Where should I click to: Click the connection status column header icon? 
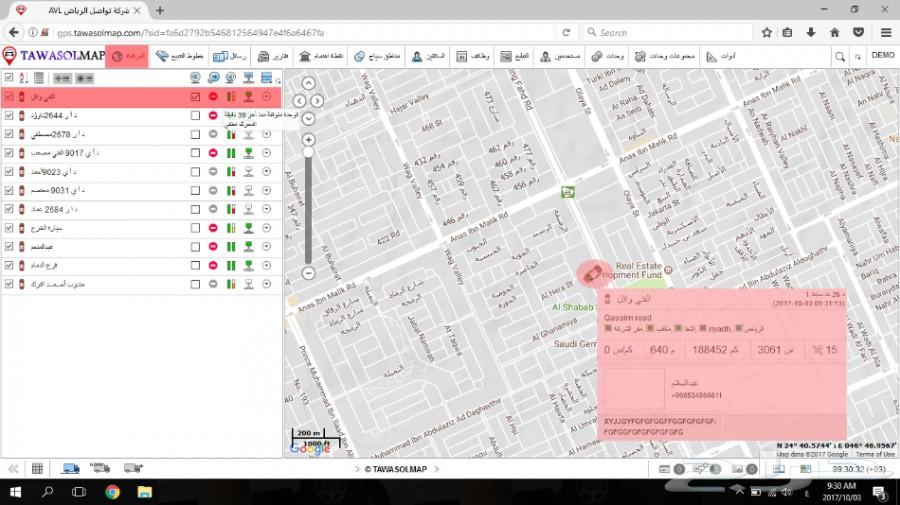[249, 77]
